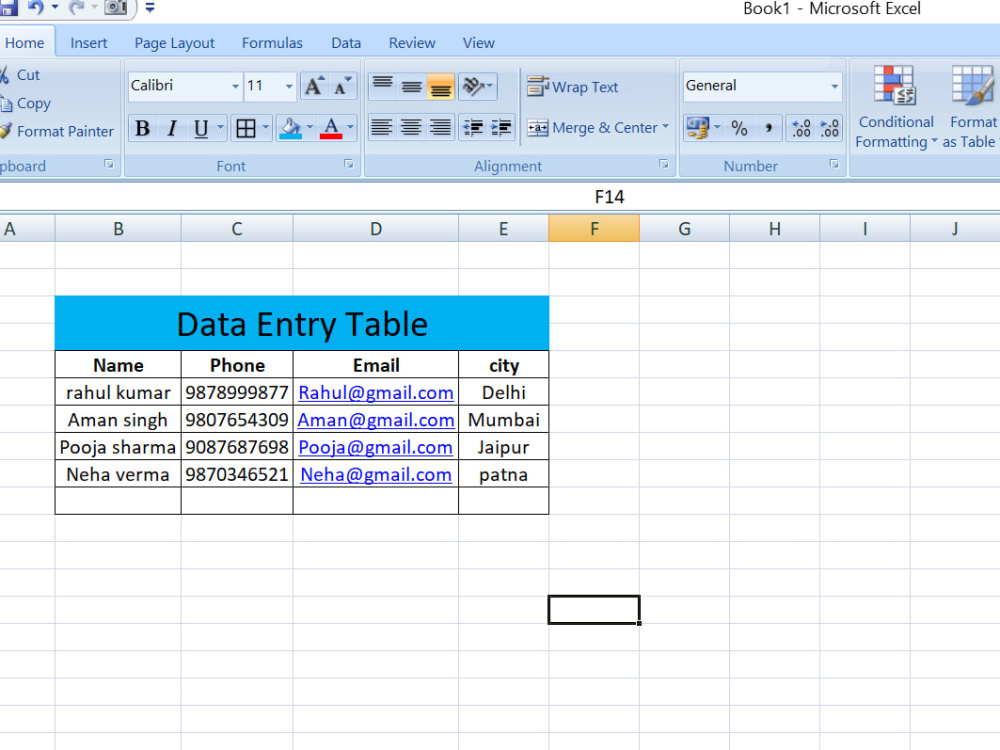Open the Review tab
This screenshot has height=750, width=1000.
412,43
